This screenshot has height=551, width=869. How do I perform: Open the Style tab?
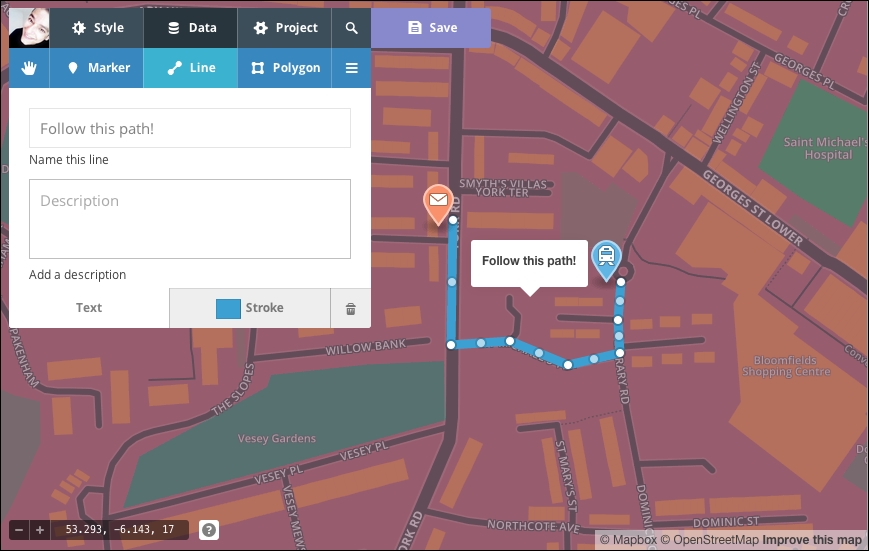pyautogui.click(x=97, y=28)
